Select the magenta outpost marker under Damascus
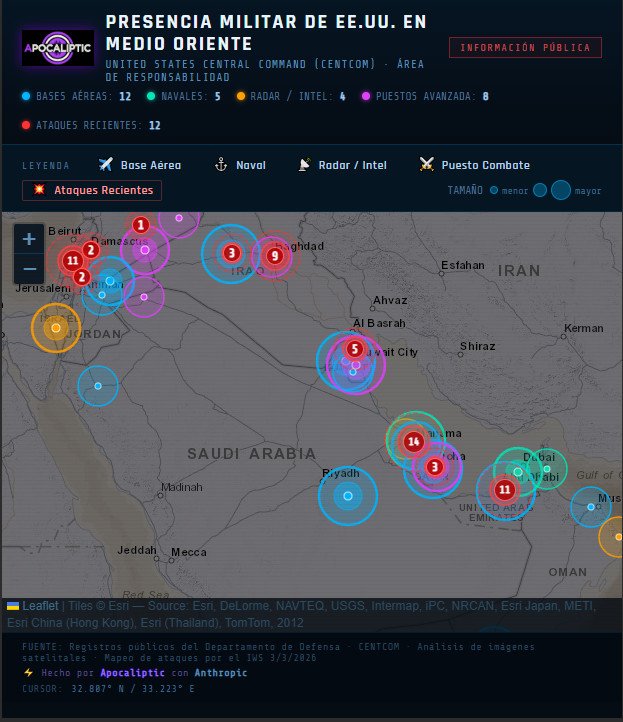This screenshot has width=623, height=722. [x=145, y=250]
